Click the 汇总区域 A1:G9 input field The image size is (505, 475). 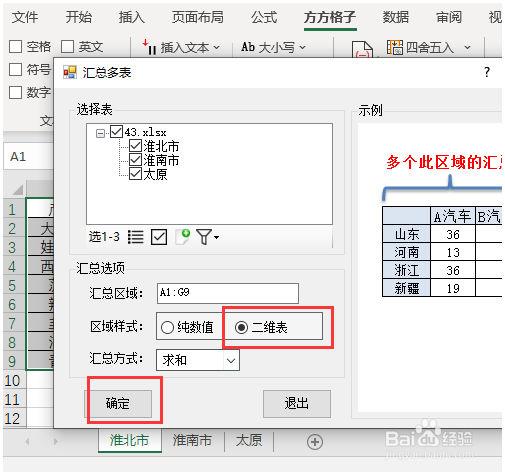[228, 293]
